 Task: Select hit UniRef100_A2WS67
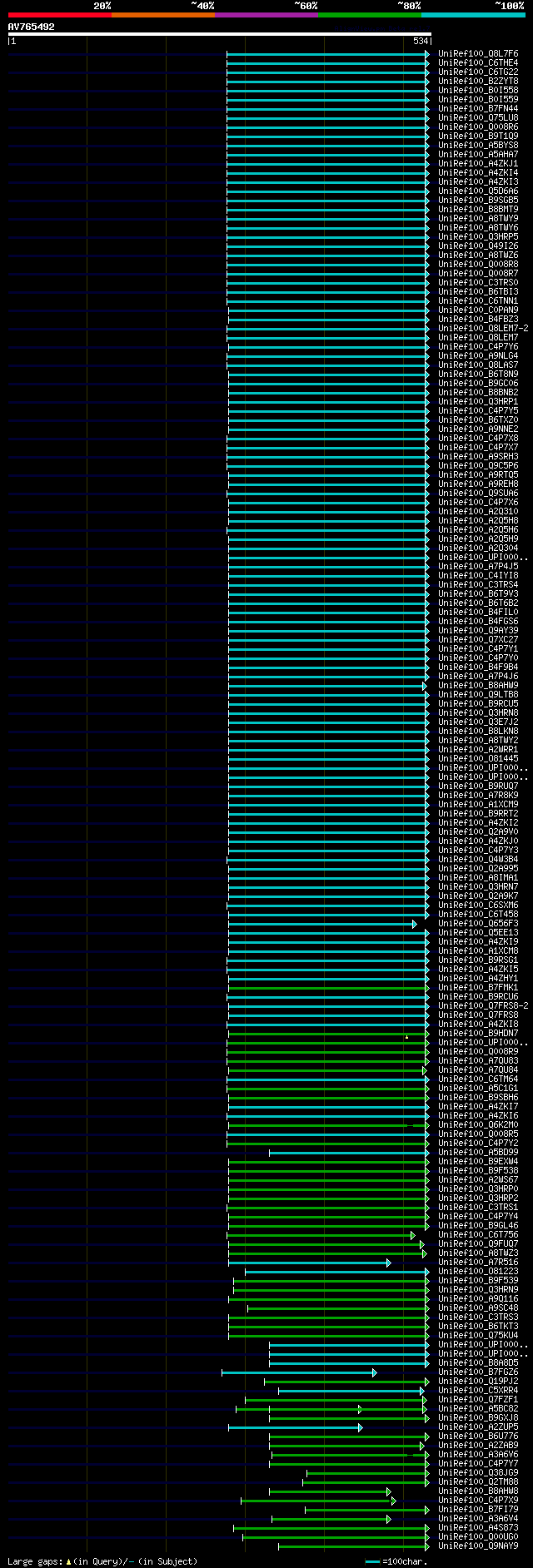click(478, 1180)
